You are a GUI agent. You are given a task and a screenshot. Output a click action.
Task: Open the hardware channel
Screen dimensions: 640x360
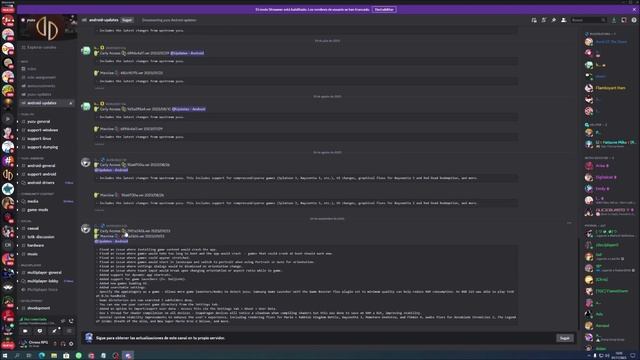coord(36,246)
